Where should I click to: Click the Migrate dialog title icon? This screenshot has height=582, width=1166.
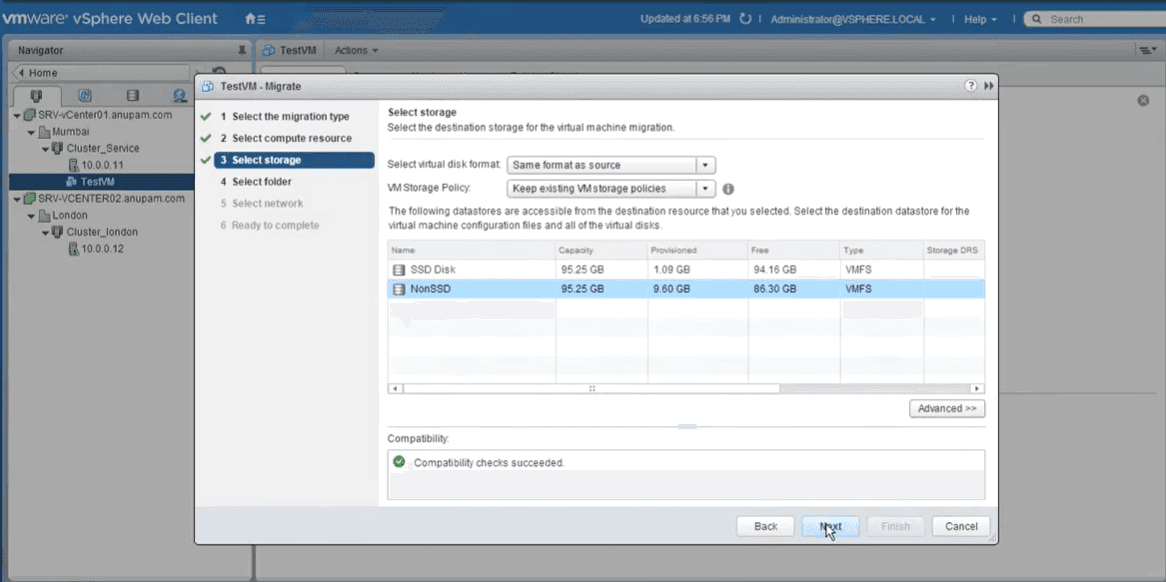pyautogui.click(x=208, y=86)
